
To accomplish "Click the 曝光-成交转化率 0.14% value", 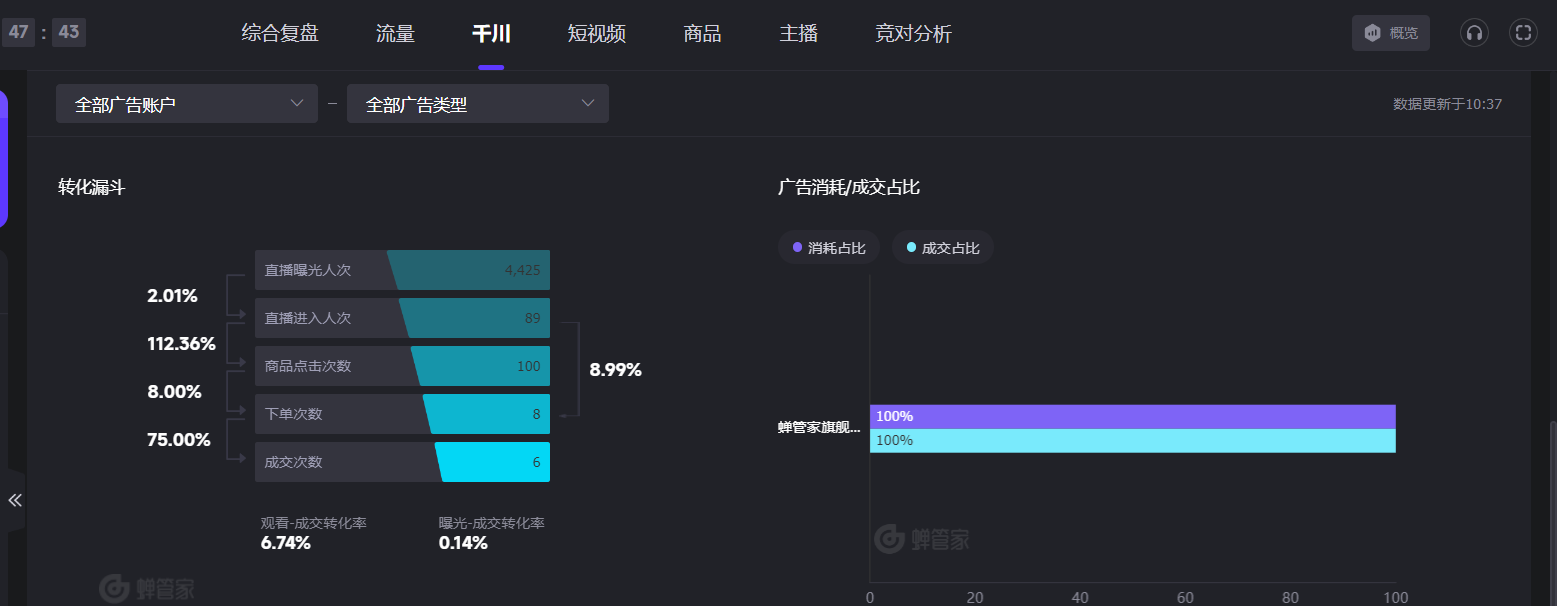I will point(463,543).
